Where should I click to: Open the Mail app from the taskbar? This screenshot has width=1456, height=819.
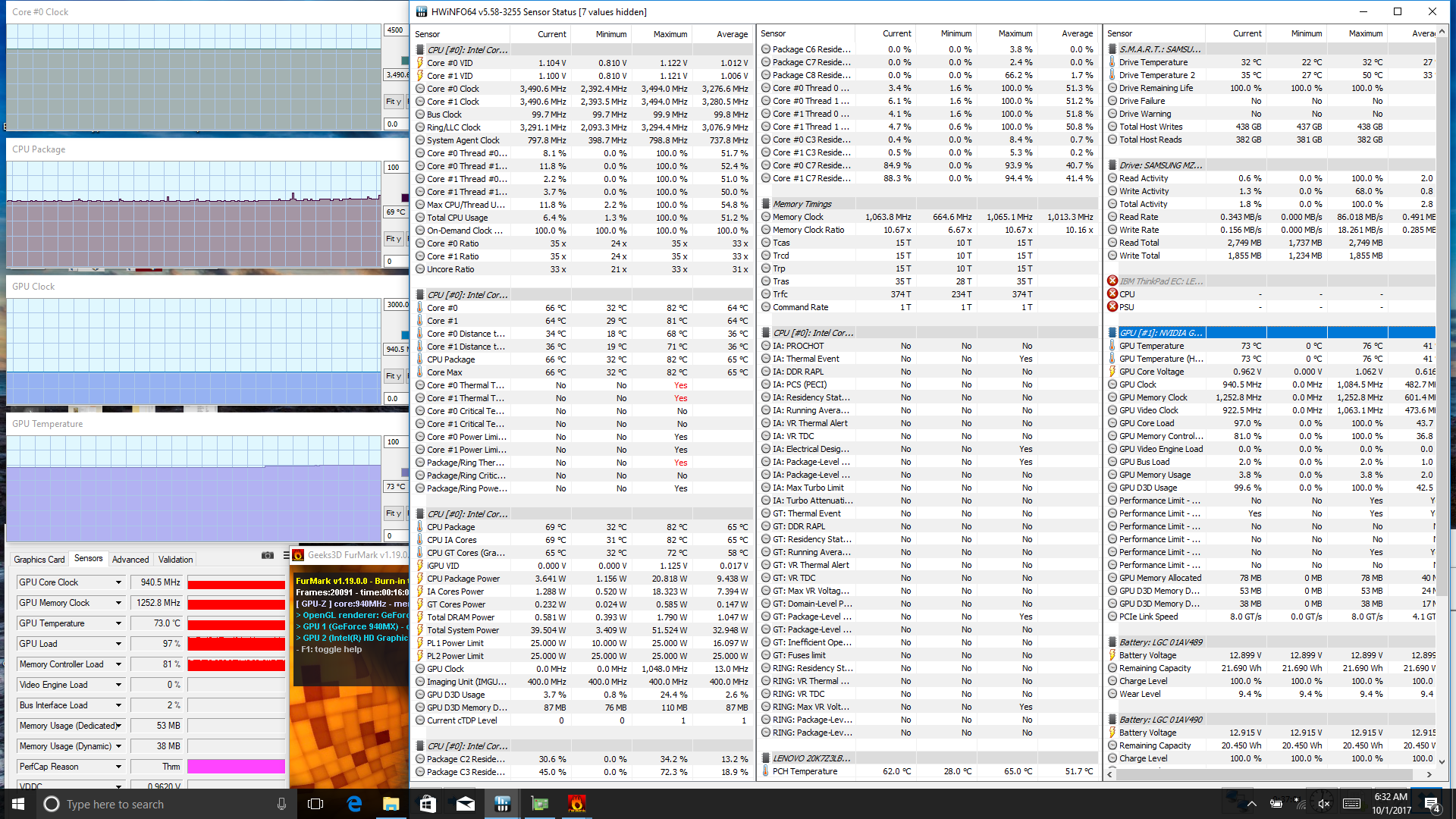pos(465,804)
